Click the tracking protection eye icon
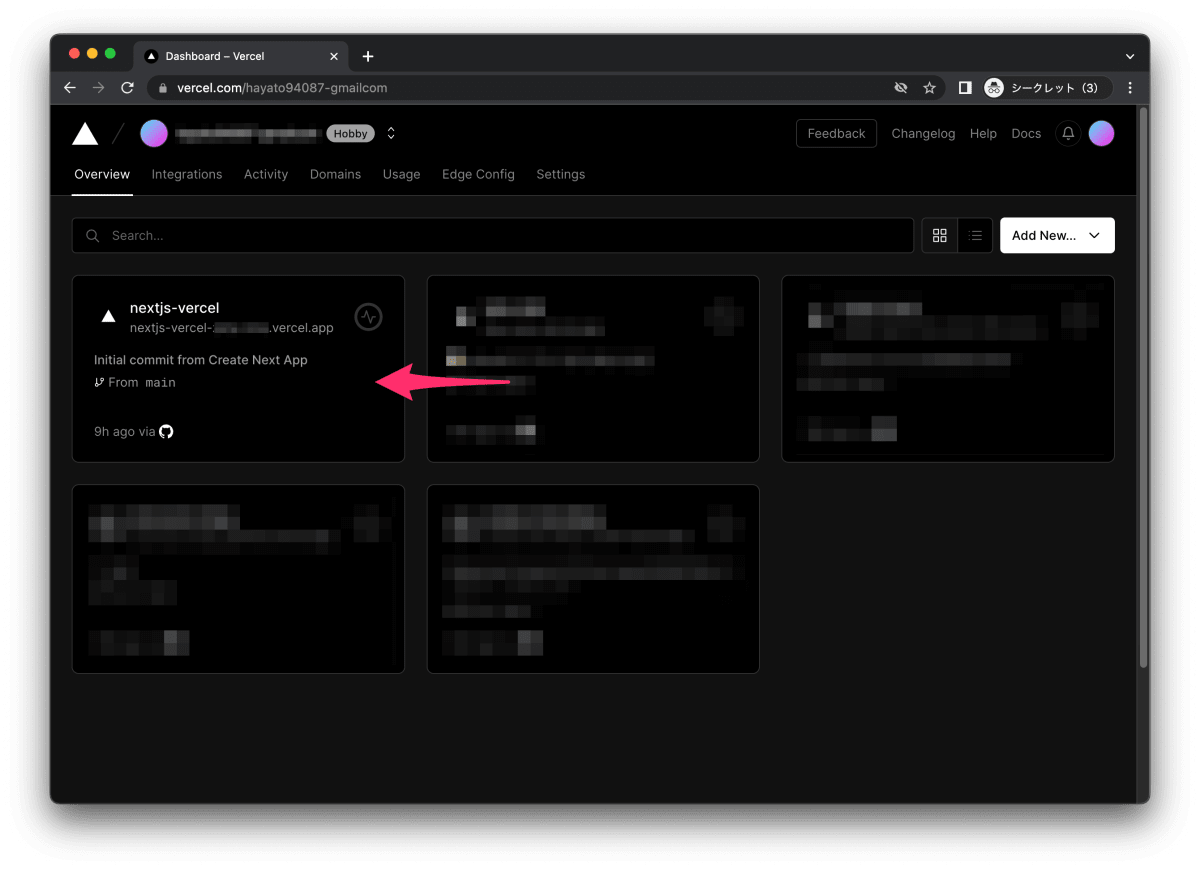This screenshot has height=870, width=1200. coord(900,88)
